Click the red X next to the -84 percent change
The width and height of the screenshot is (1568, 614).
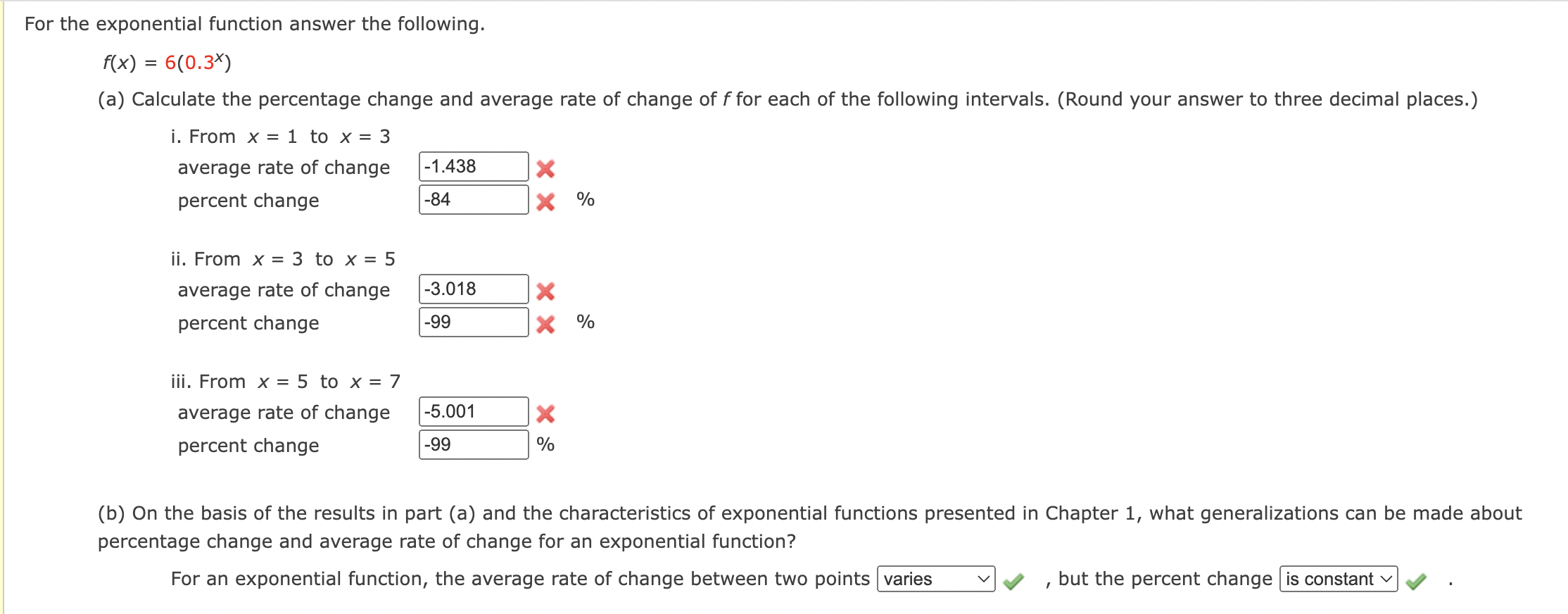pyautogui.click(x=547, y=201)
